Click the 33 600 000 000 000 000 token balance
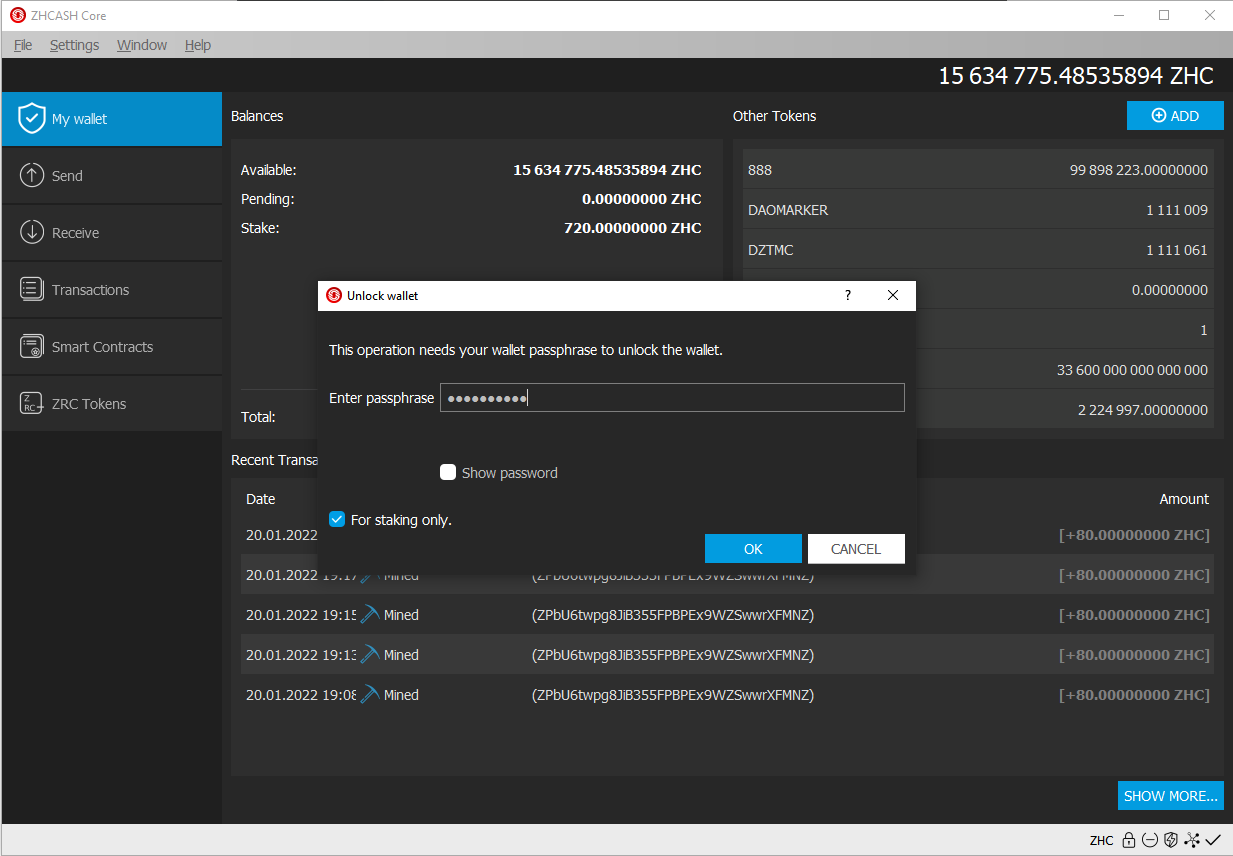The height and width of the screenshot is (856, 1233). click(x=1132, y=370)
